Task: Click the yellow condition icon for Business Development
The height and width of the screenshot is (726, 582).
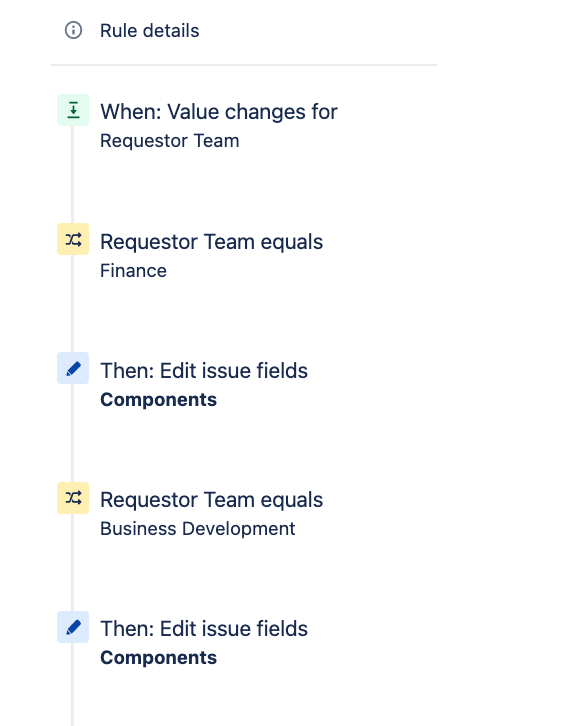Action: (73, 498)
